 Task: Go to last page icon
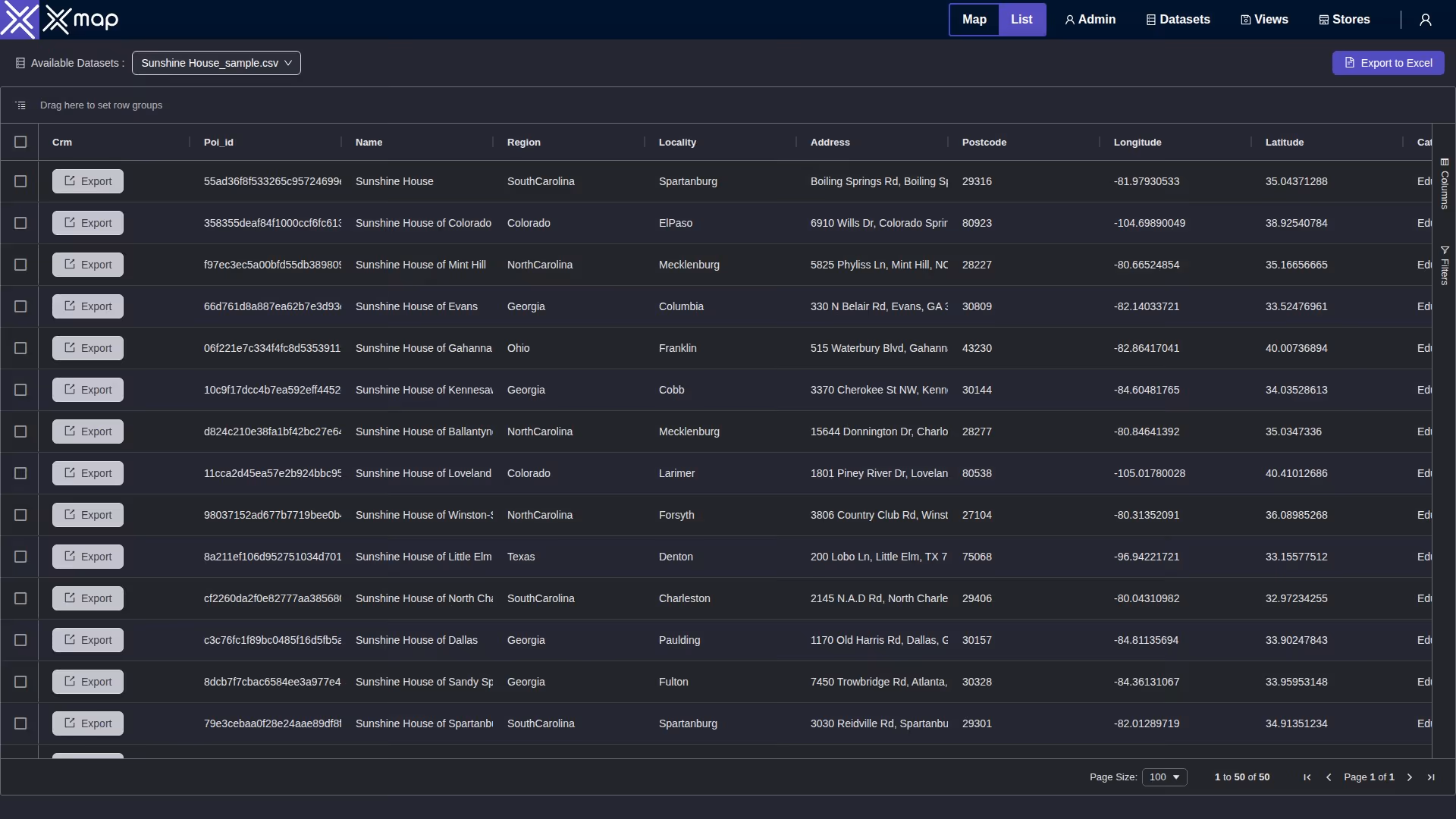pos(1431,777)
